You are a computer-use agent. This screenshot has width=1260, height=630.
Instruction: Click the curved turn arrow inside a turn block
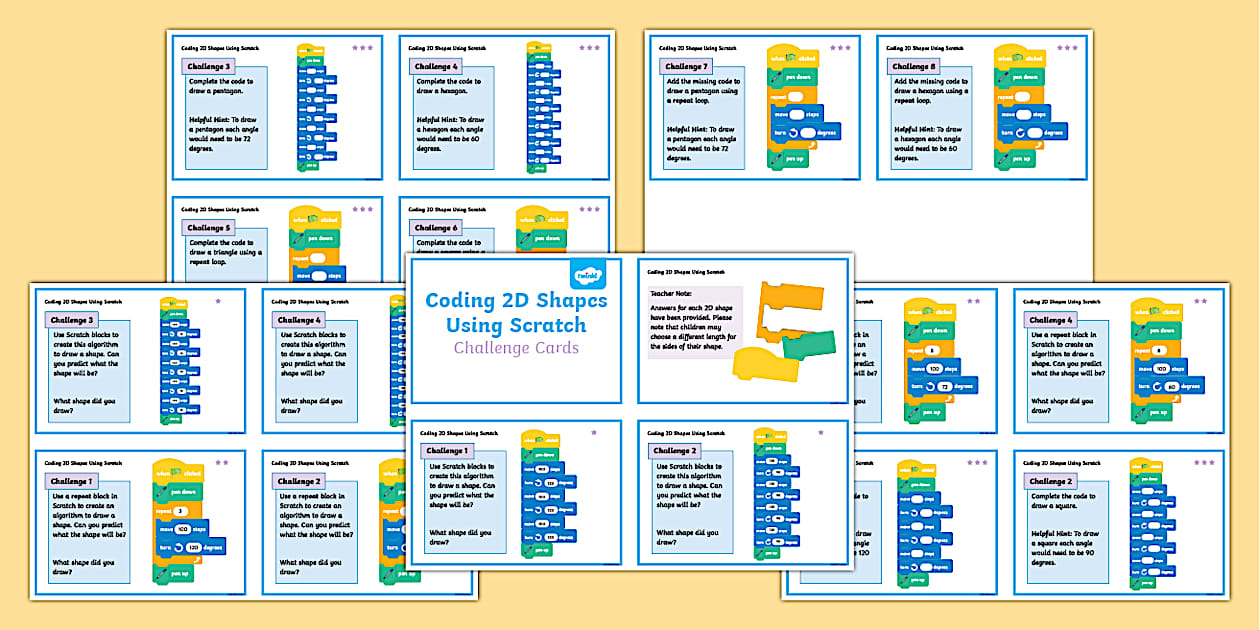(1157, 386)
